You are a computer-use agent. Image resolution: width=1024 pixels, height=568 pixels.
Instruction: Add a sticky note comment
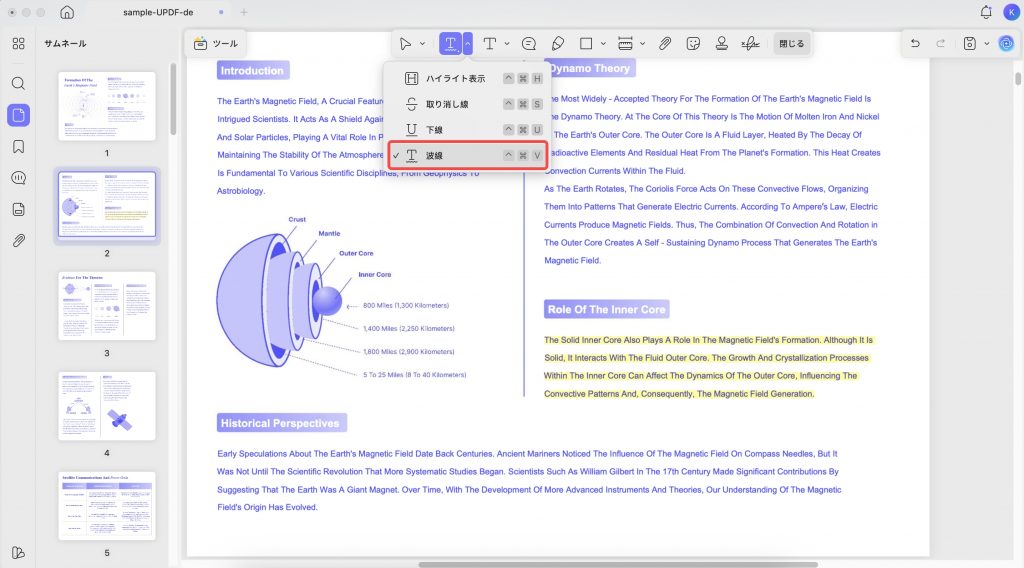pos(529,44)
